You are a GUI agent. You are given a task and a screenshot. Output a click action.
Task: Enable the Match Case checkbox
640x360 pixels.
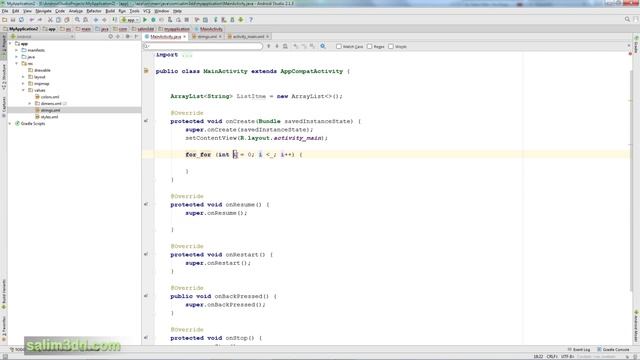tap(339, 47)
